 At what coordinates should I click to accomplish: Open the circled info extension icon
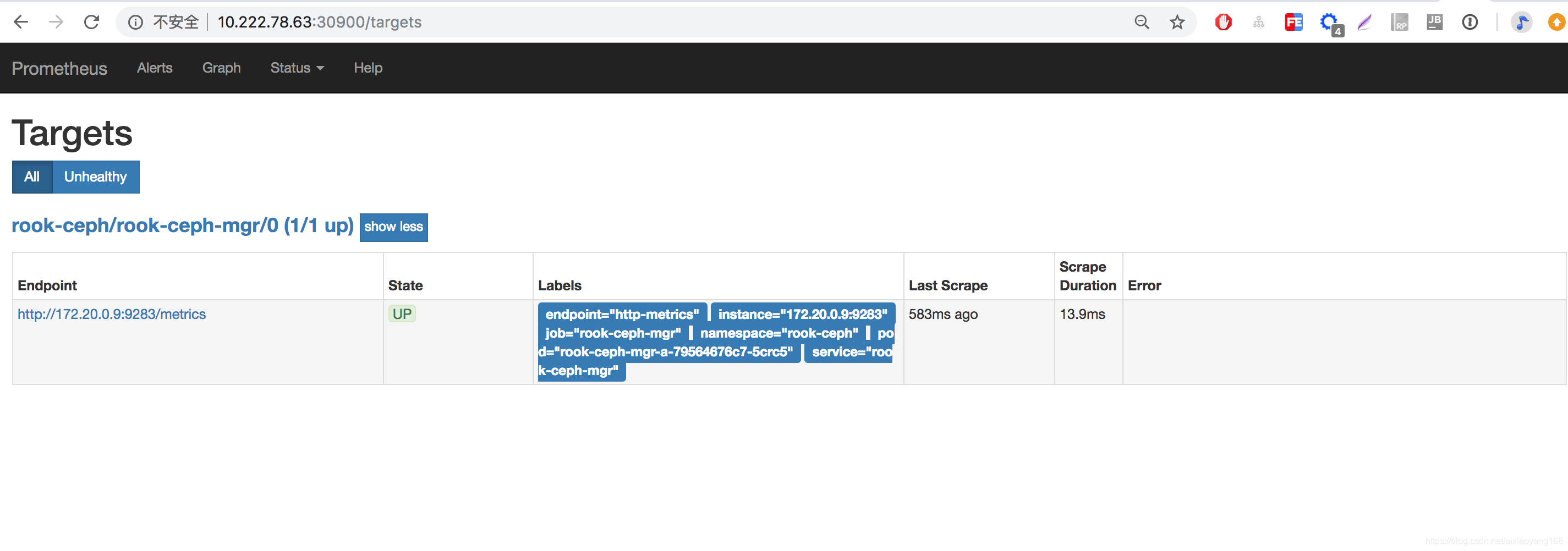[x=1470, y=23]
